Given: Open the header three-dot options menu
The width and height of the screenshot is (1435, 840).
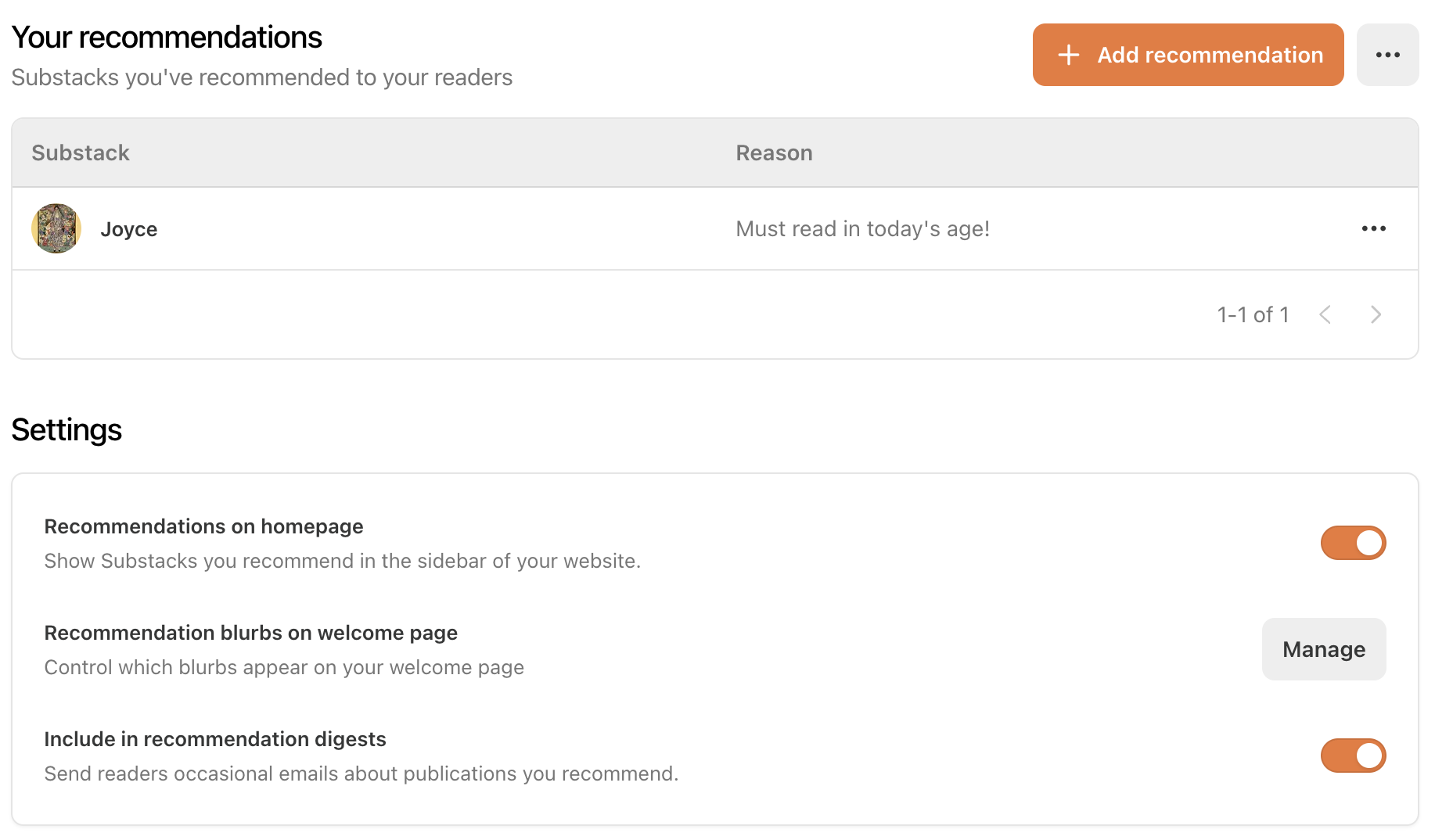Looking at the screenshot, I should point(1387,55).
